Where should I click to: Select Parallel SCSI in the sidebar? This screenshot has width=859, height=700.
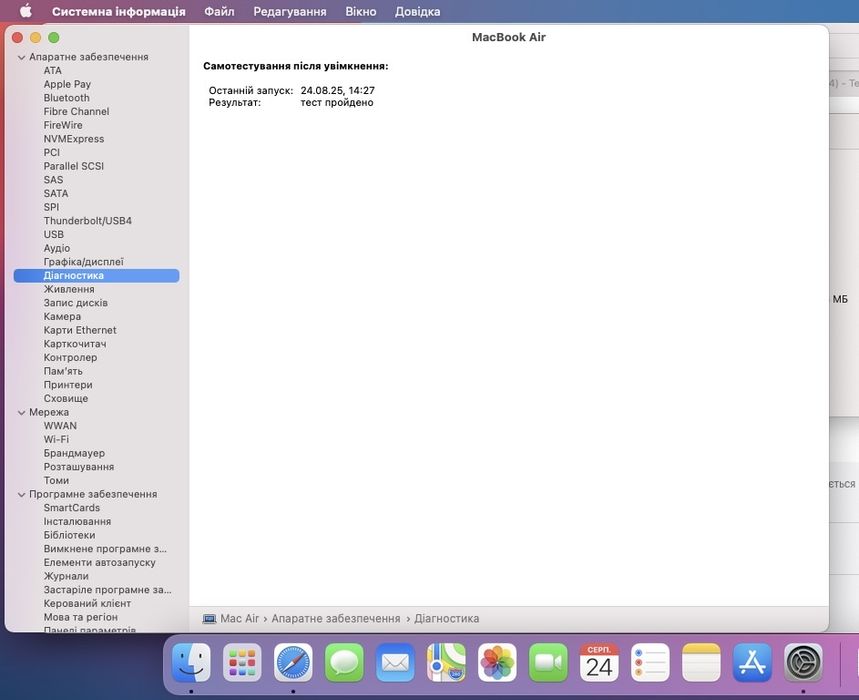tap(74, 166)
